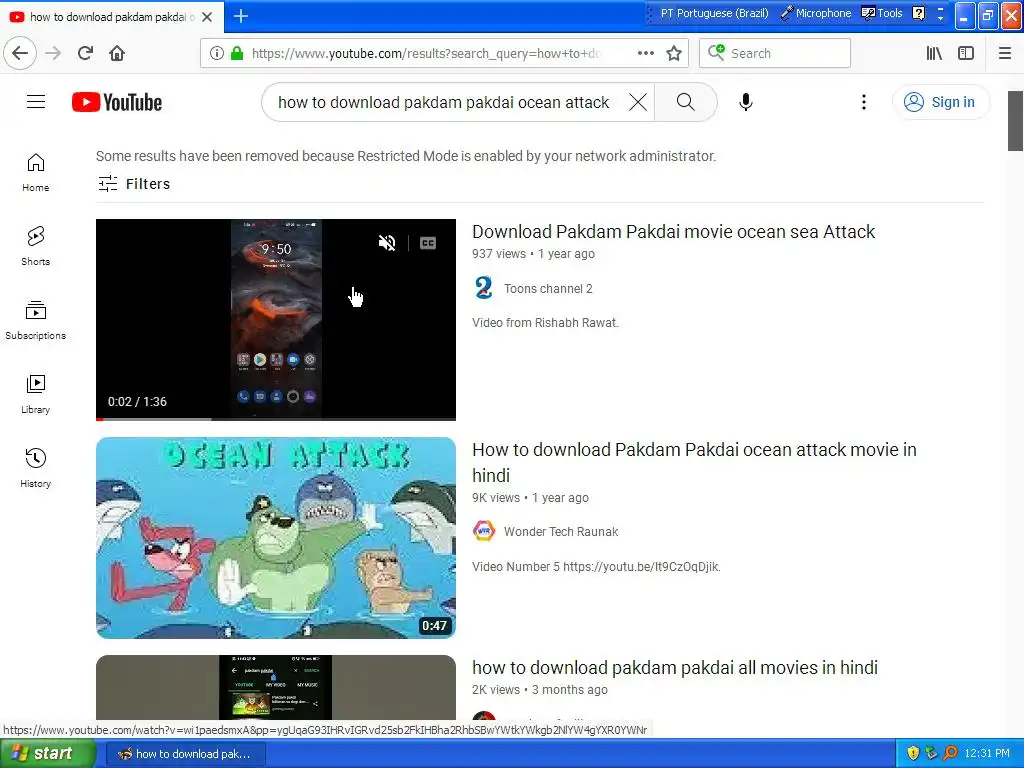
Task: Open thumbnail for all movies in hindi video
Action: 276,687
